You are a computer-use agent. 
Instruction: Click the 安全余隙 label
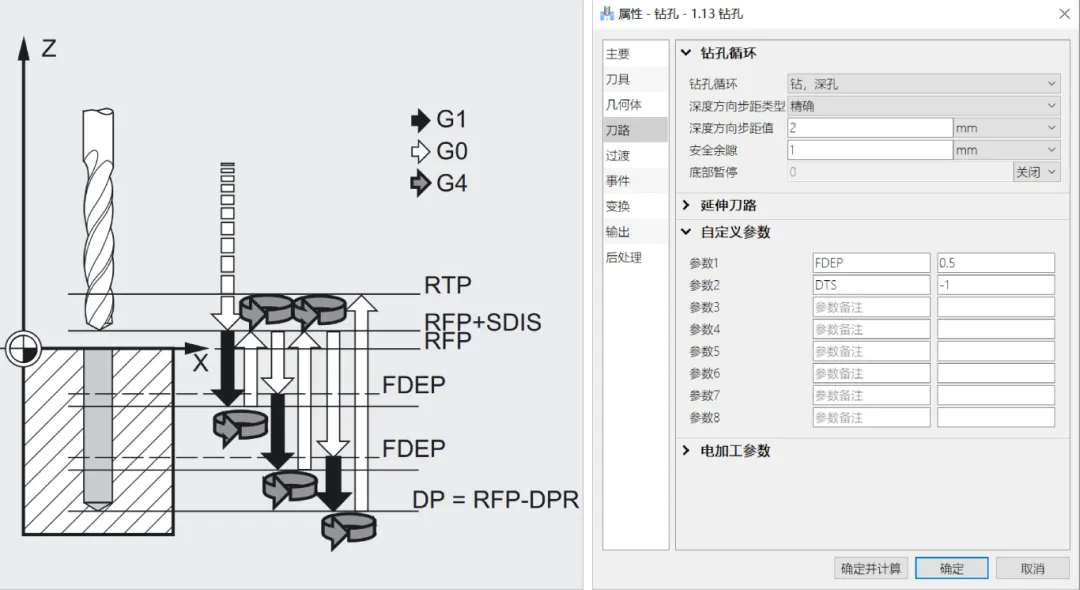(713, 150)
